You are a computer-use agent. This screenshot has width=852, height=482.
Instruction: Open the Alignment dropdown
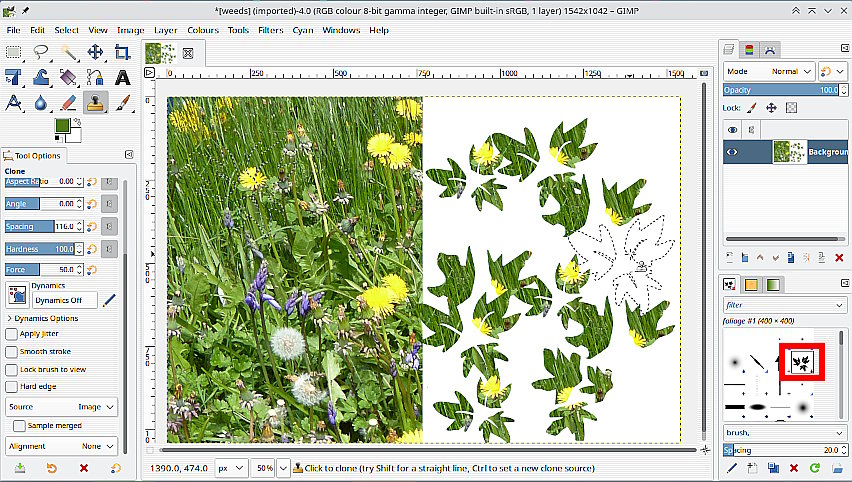(x=62, y=446)
